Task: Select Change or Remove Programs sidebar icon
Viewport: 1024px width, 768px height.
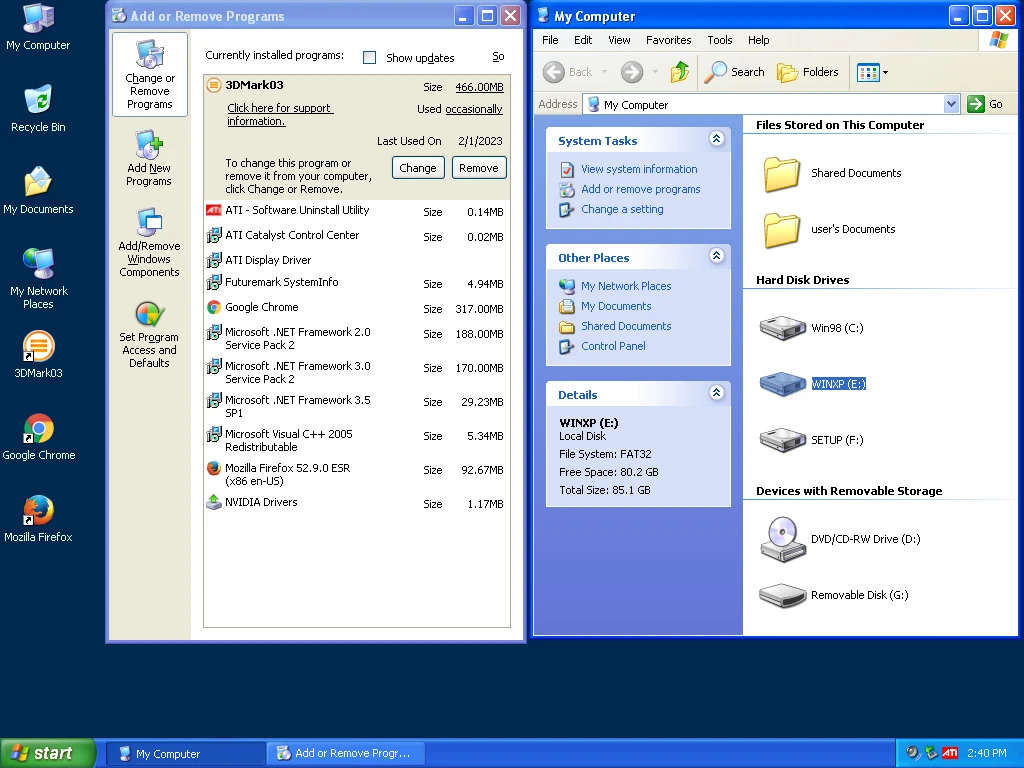Action: [x=150, y=74]
